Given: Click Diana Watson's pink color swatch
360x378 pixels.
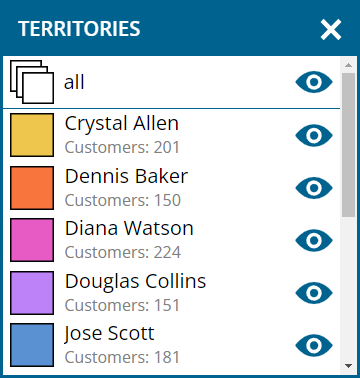Looking at the screenshot, I should tap(32, 240).
